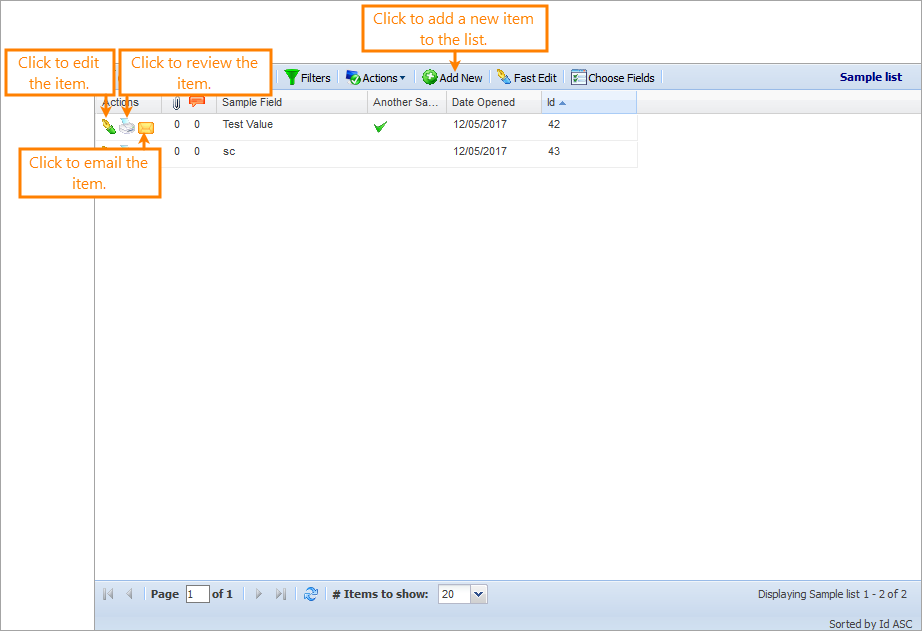Image resolution: width=922 pixels, height=631 pixels.
Task: Refresh the list with the refresh icon
Action: (310, 594)
